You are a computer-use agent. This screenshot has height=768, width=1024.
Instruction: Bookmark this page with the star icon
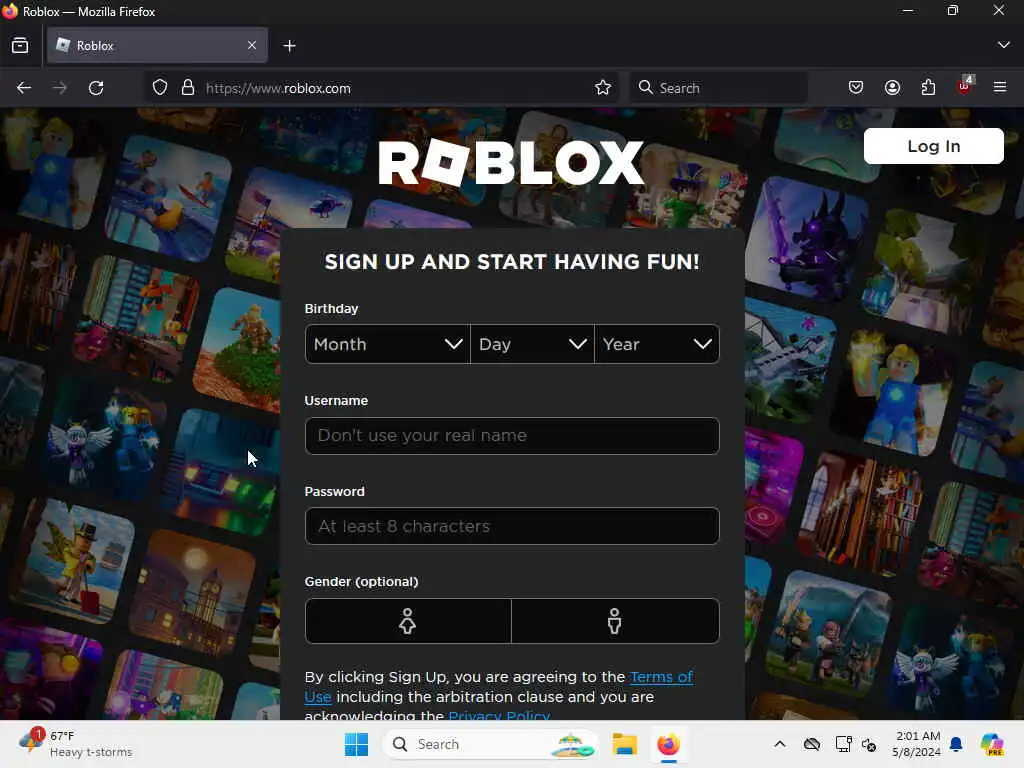603,88
